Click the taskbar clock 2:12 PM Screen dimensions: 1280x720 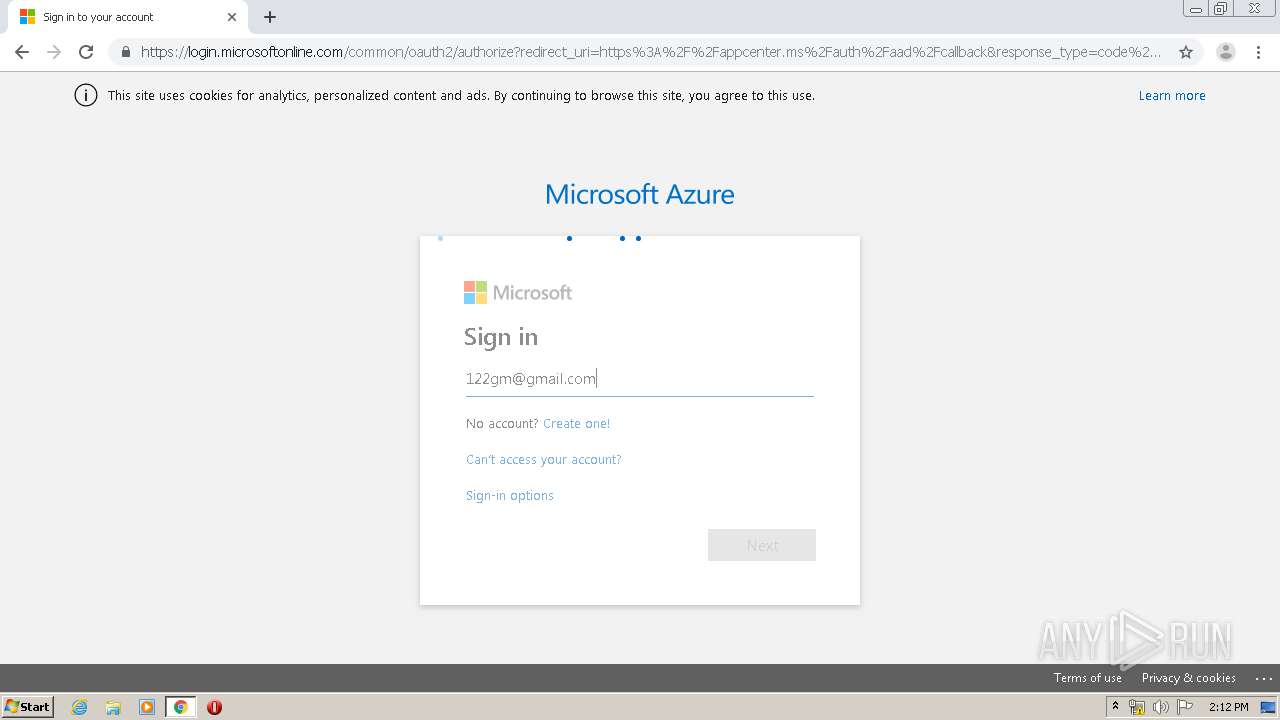click(x=1229, y=707)
